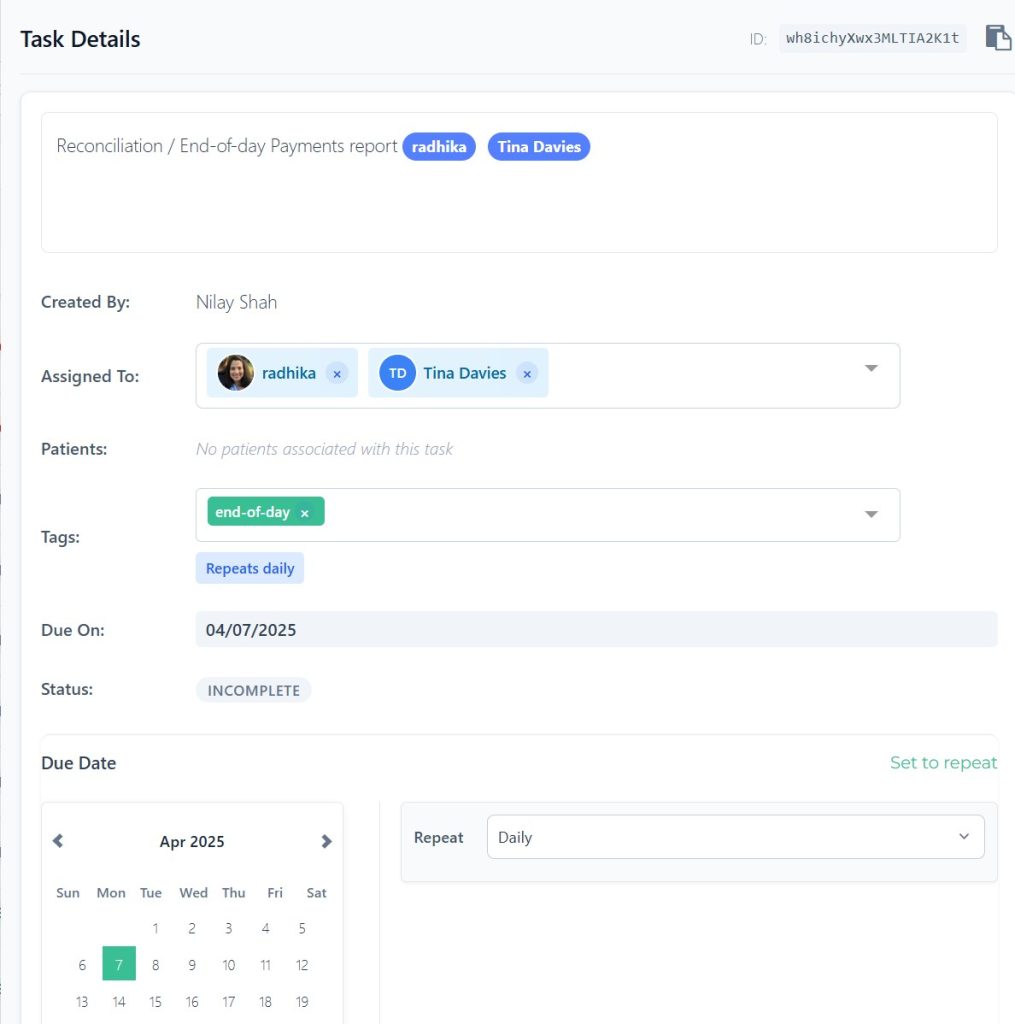Select April 14 on the calendar
The height and width of the screenshot is (1024, 1015).
pos(118,1001)
